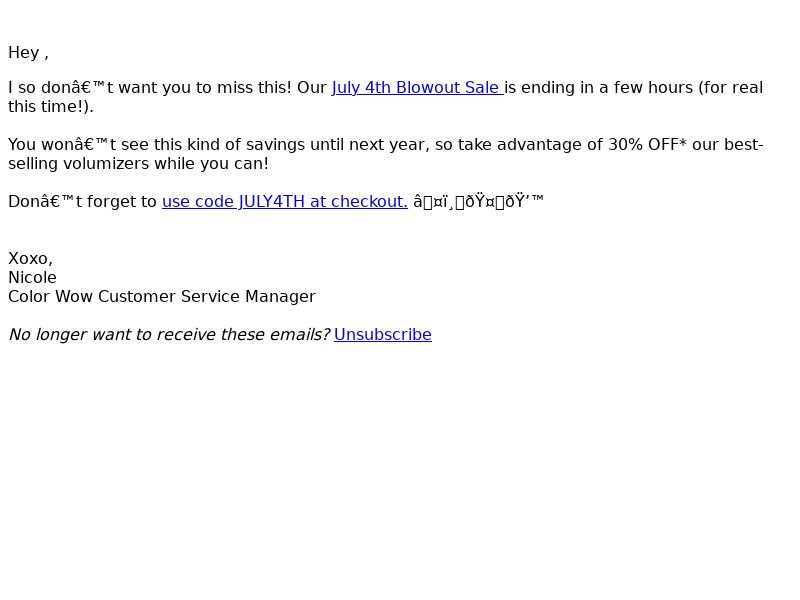The image size is (800, 600).
Task: Click the "30% OFF*" text
Action: coord(647,144)
